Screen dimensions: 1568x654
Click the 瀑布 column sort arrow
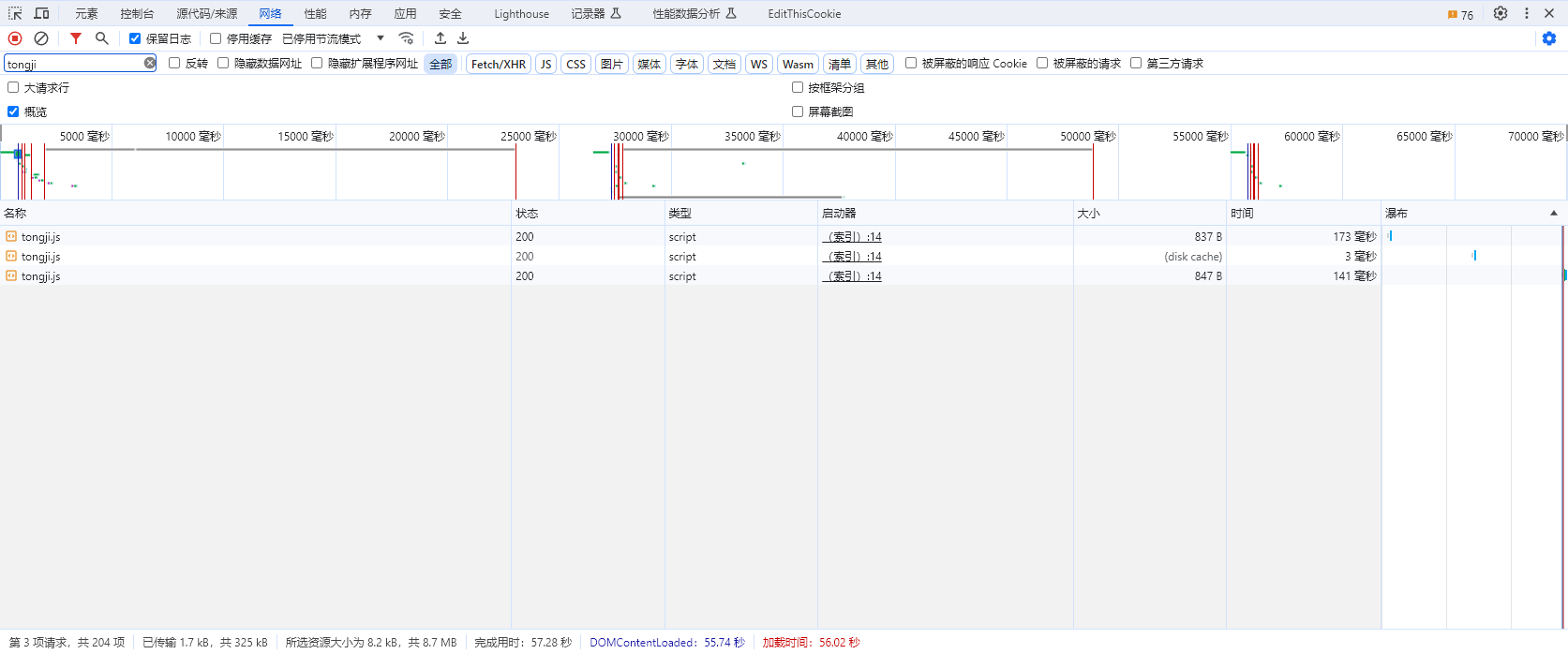coord(1553,214)
